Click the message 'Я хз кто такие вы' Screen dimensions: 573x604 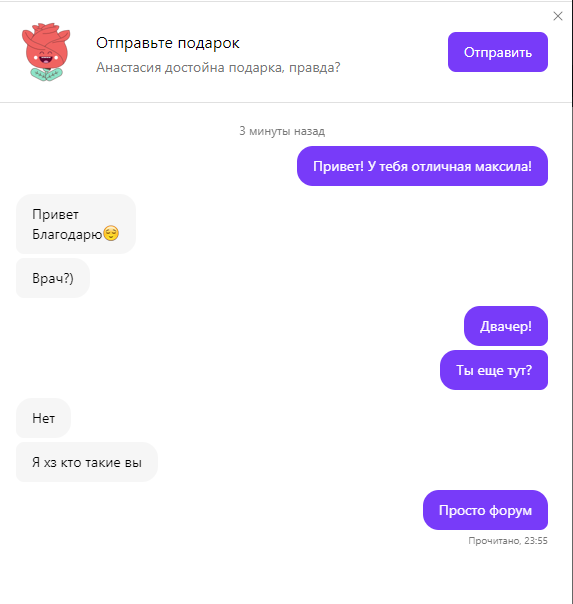tap(87, 462)
